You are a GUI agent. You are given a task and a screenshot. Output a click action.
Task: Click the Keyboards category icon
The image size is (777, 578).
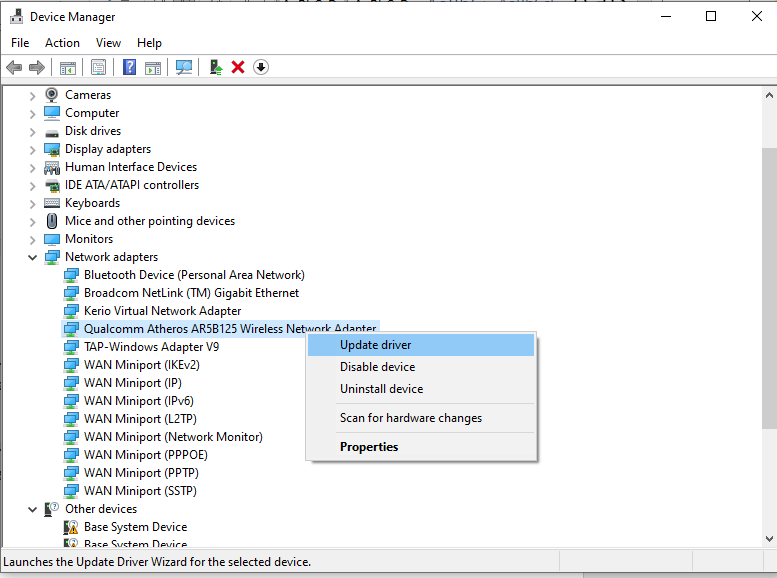pos(52,203)
